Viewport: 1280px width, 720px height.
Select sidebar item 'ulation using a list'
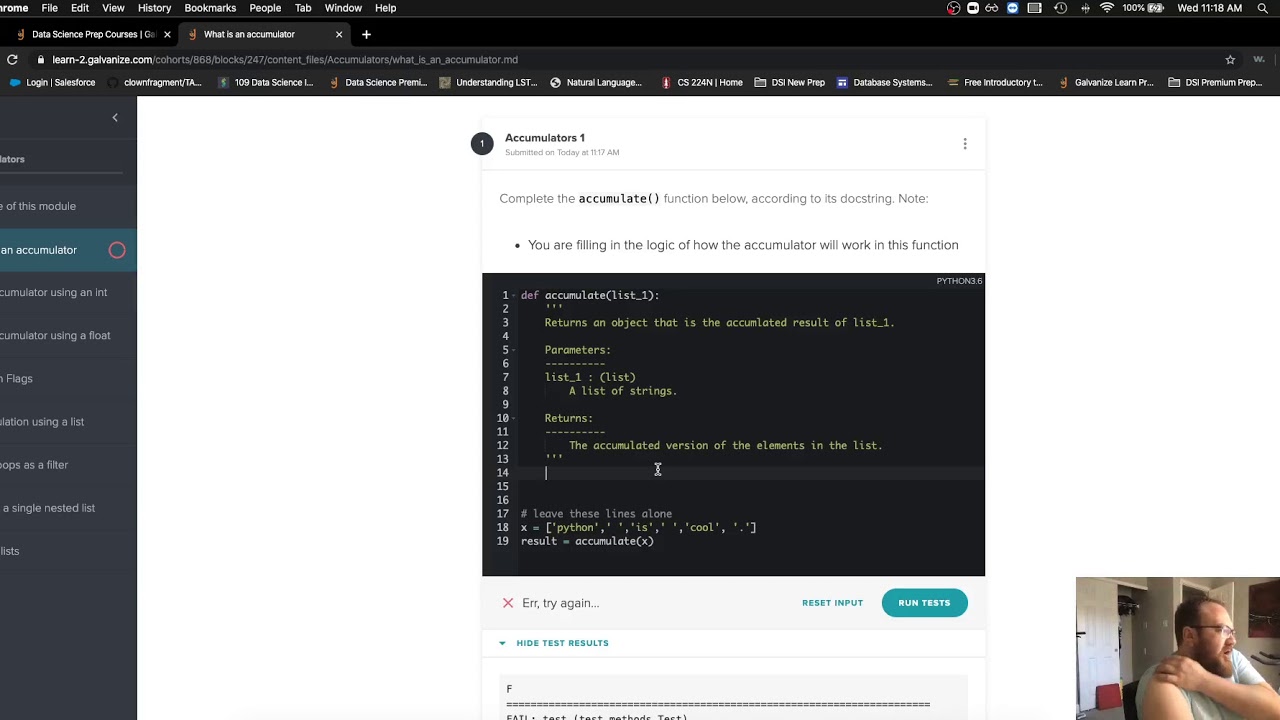tap(42, 421)
